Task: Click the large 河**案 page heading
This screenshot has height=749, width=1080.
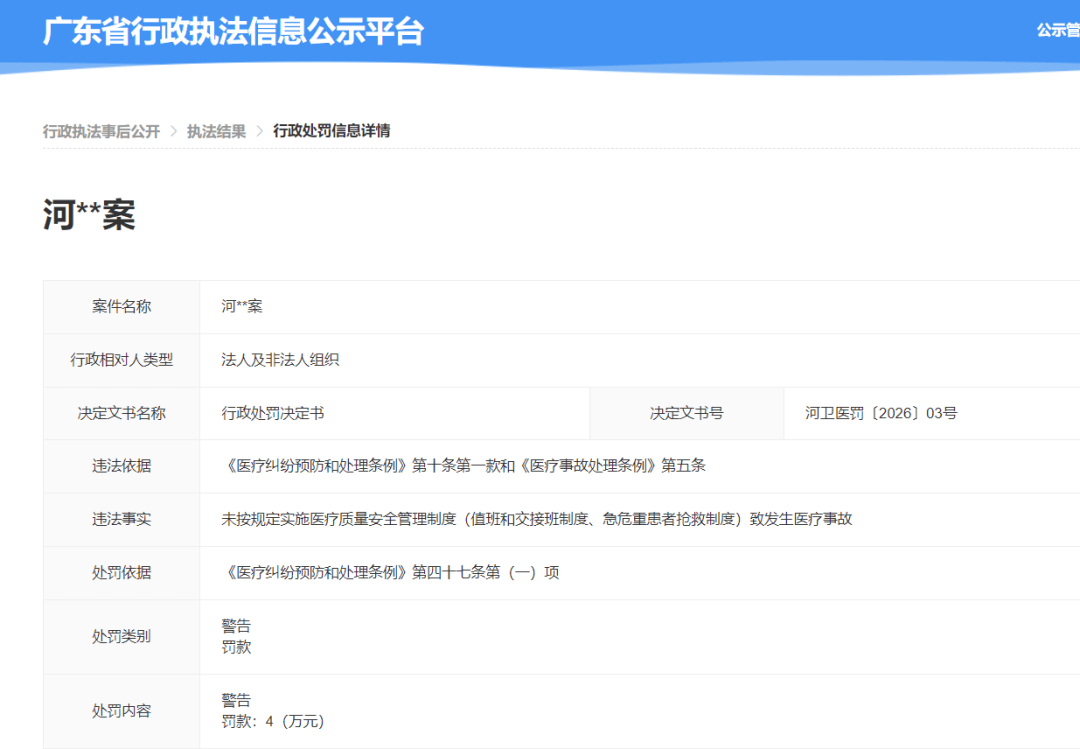Action: coord(89,214)
